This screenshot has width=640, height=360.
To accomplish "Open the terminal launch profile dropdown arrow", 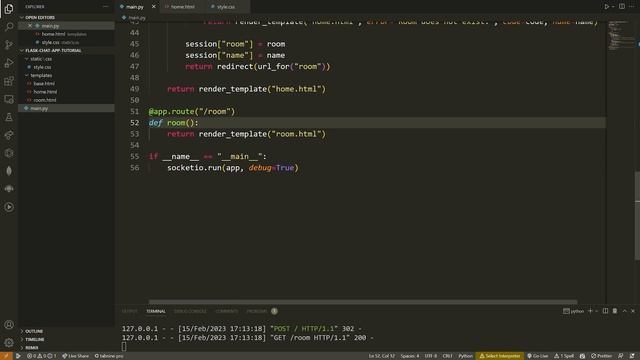I will 597,311.
